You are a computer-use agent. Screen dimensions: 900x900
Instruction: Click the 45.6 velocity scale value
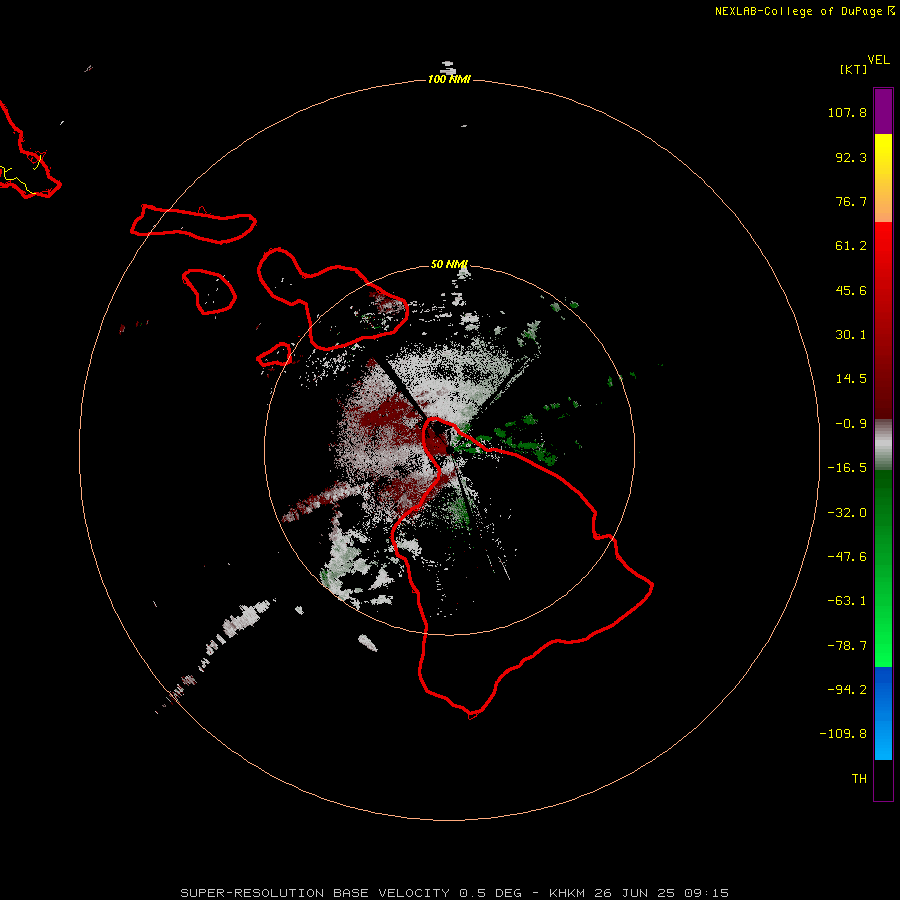point(851,290)
